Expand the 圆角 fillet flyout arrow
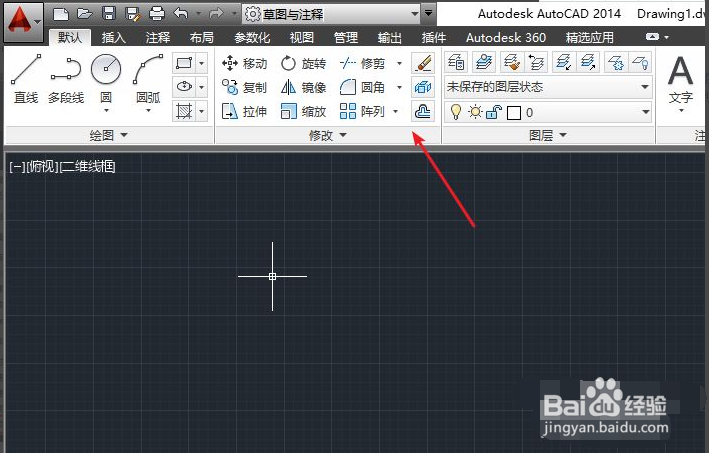The height and width of the screenshot is (453, 709). 399,87
